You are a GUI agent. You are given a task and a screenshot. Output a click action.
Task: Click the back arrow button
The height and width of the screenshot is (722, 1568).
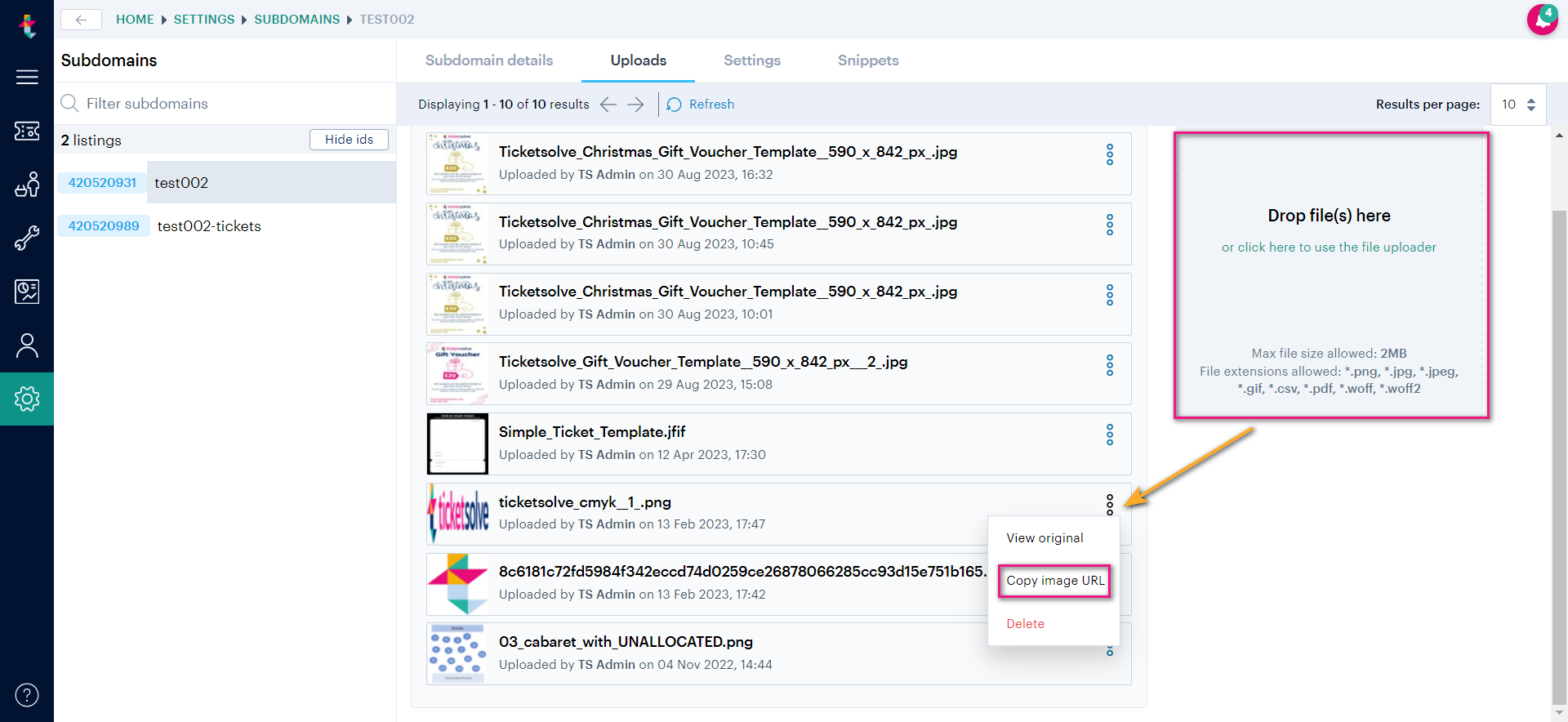[x=81, y=20]
